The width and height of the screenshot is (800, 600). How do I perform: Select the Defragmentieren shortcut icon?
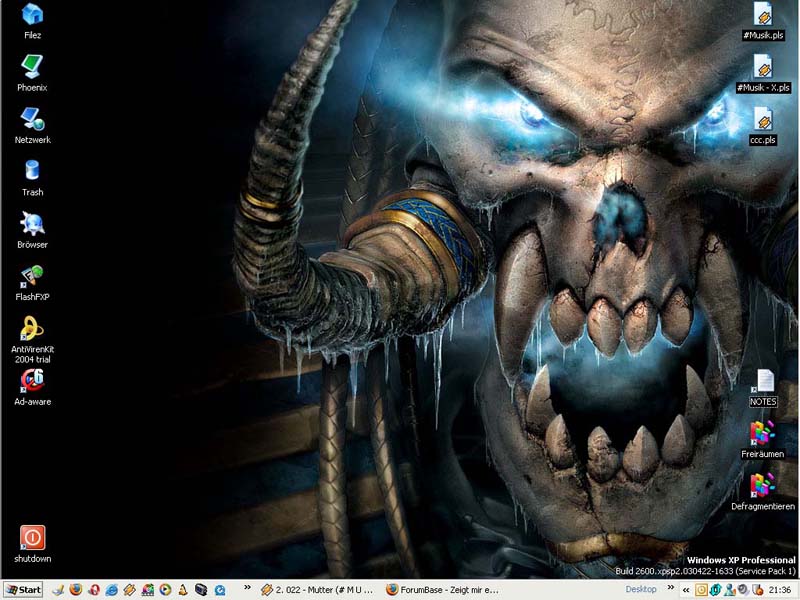763,492
